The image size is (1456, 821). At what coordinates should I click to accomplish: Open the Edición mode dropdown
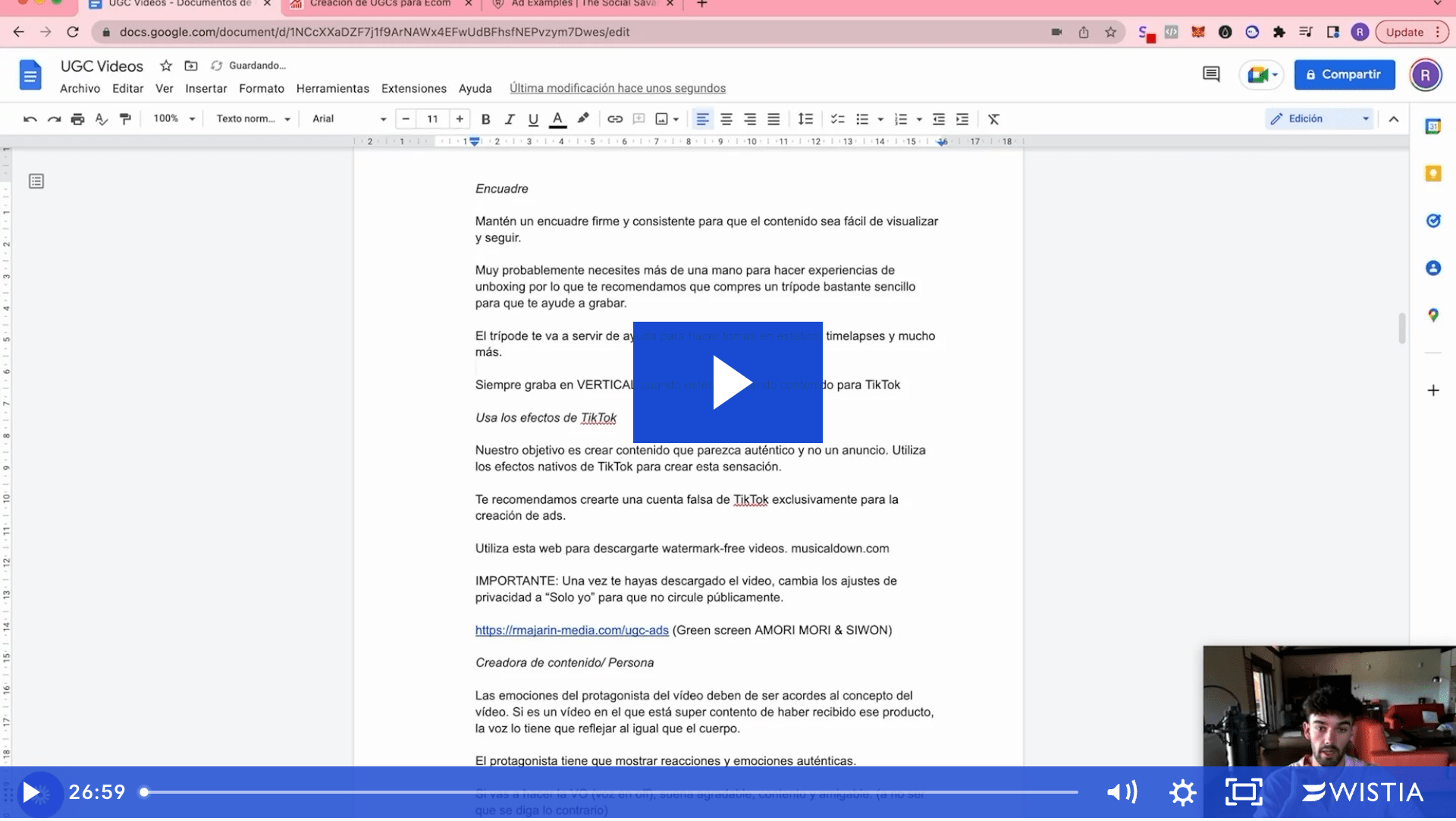click(1319, 119)
